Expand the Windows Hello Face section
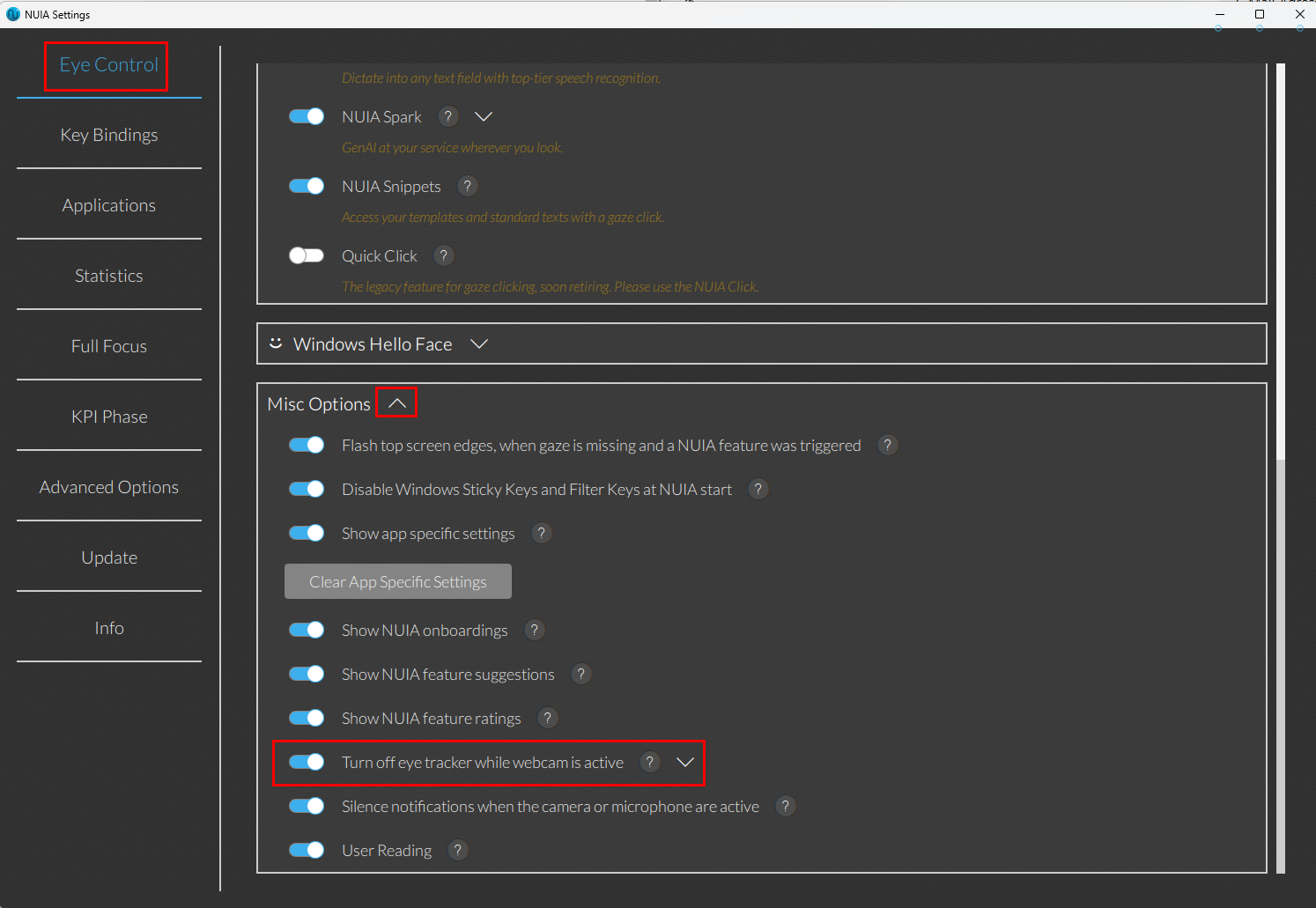 click(x=479, y=343)
